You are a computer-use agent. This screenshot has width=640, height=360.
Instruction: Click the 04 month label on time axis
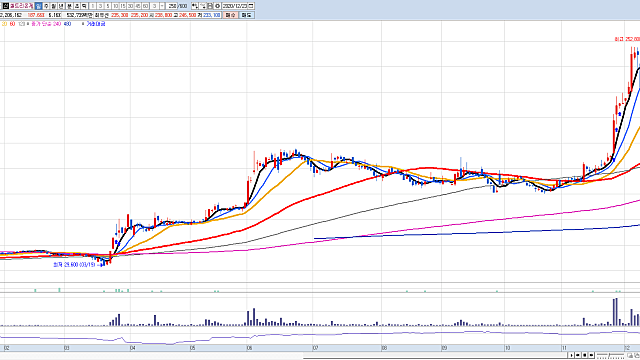[x=133, y=348]
